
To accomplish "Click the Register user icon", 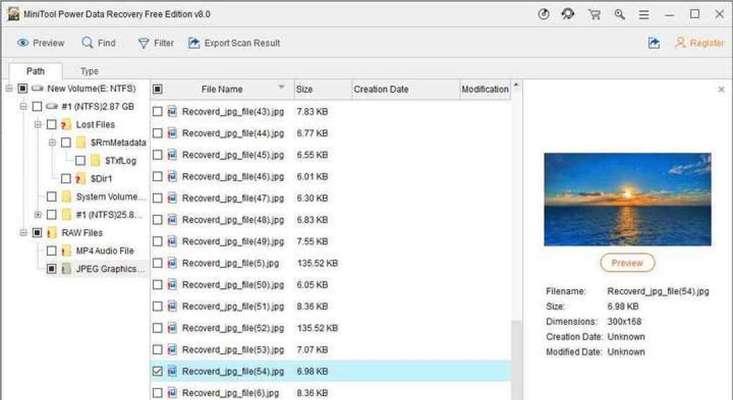I will [x=680, y=43].
